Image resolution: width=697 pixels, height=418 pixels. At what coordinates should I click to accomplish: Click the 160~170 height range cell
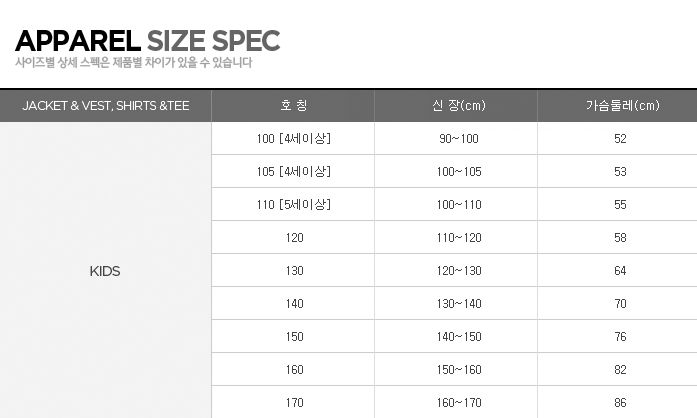click(x=459, y=403)
